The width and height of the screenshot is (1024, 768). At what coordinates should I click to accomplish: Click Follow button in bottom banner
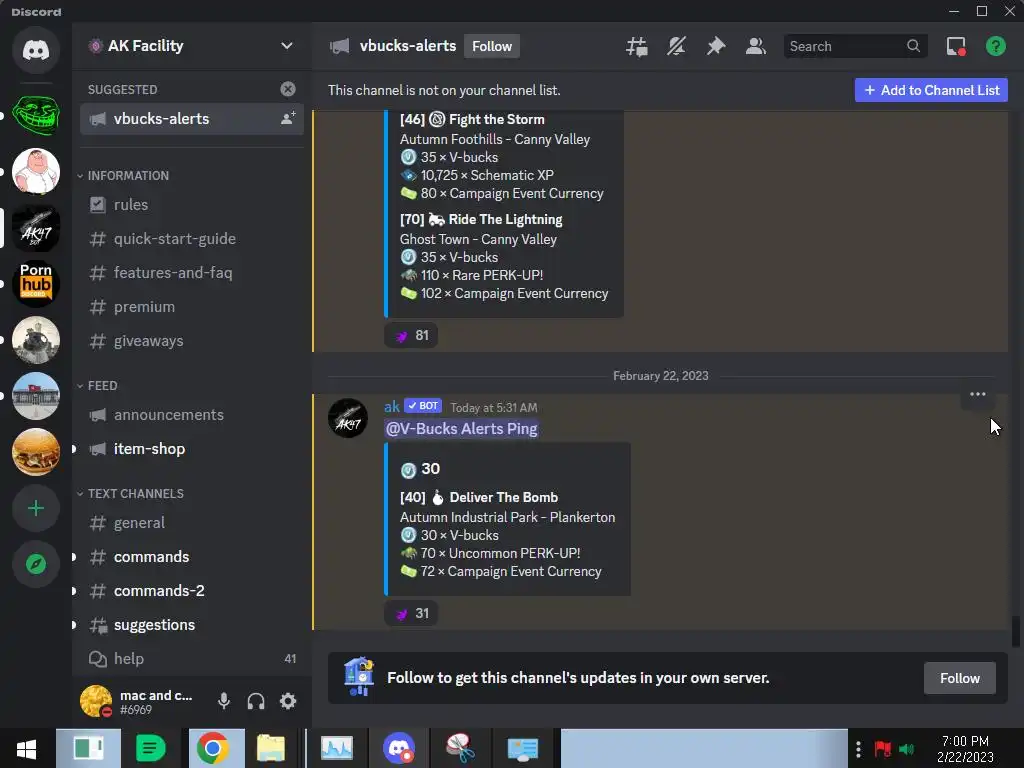click(x=959, y=678)
